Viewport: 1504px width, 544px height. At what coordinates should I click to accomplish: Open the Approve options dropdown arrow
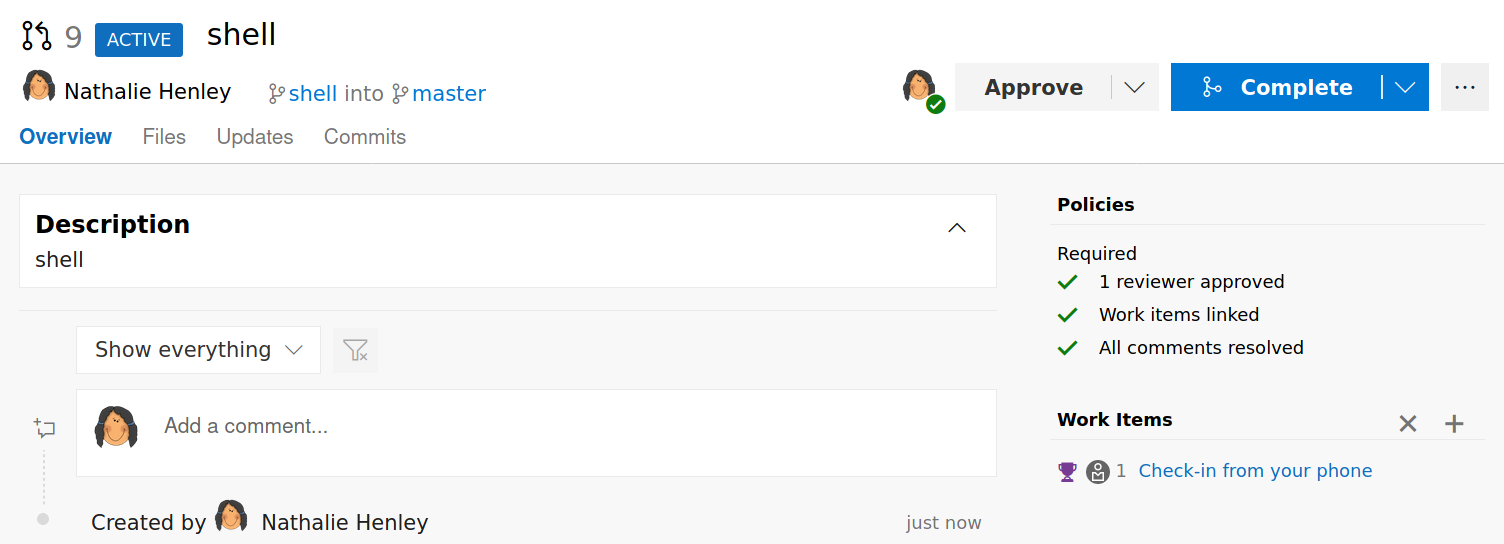(1134, 87)
